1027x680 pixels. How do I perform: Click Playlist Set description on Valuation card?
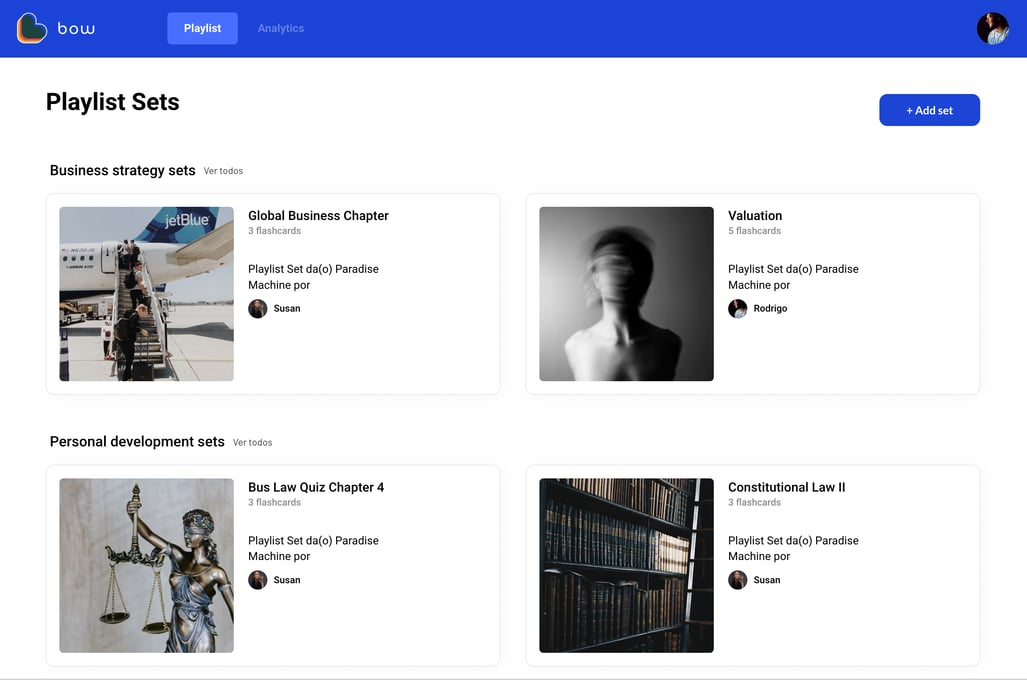click(x=793, y=277)
